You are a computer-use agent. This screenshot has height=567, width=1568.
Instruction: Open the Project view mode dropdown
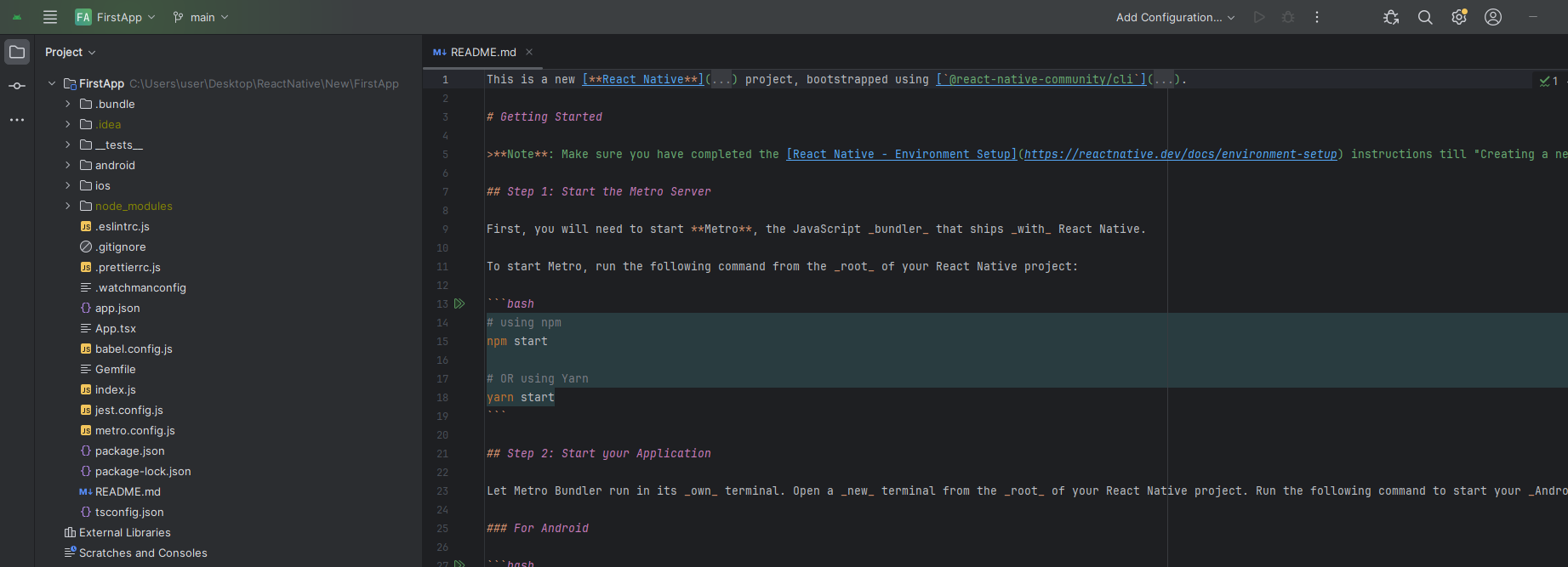[71, 52]
